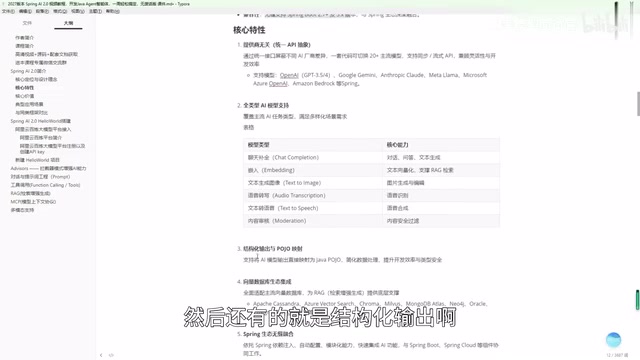Viewport: 640px width, 360px height.
Task: Toggle source code mode icon in status bar
Action: (111, 355)
